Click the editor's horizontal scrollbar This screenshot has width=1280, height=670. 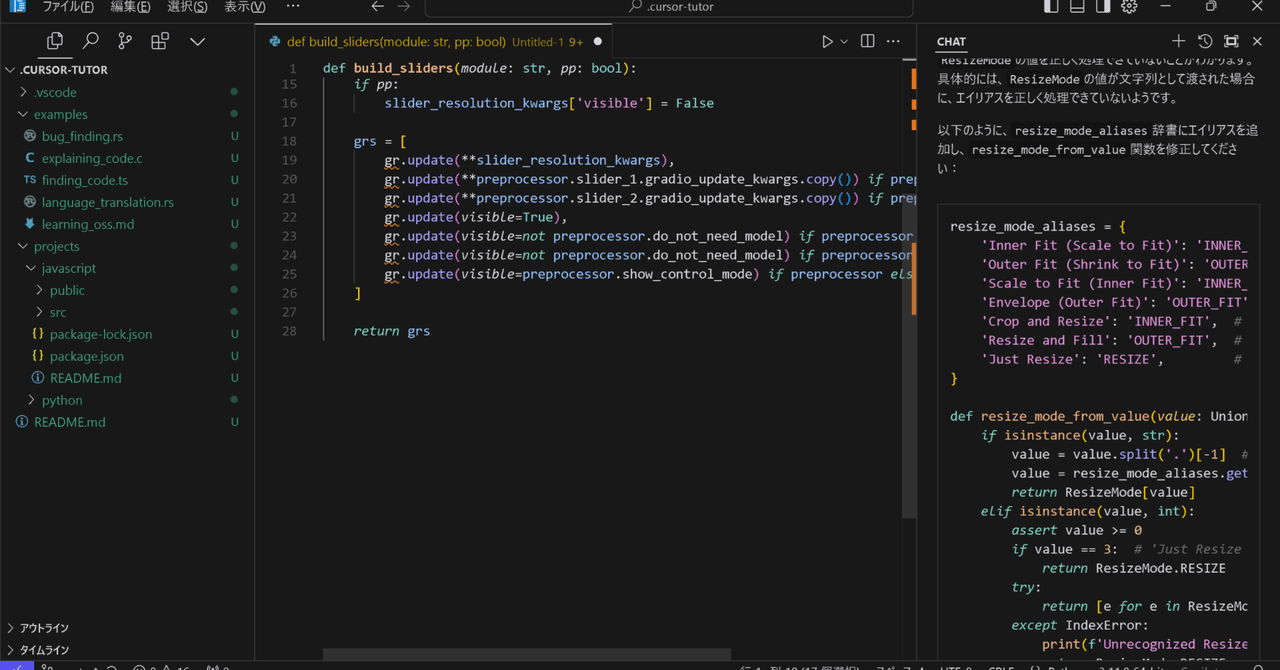[x=527, y=655]
